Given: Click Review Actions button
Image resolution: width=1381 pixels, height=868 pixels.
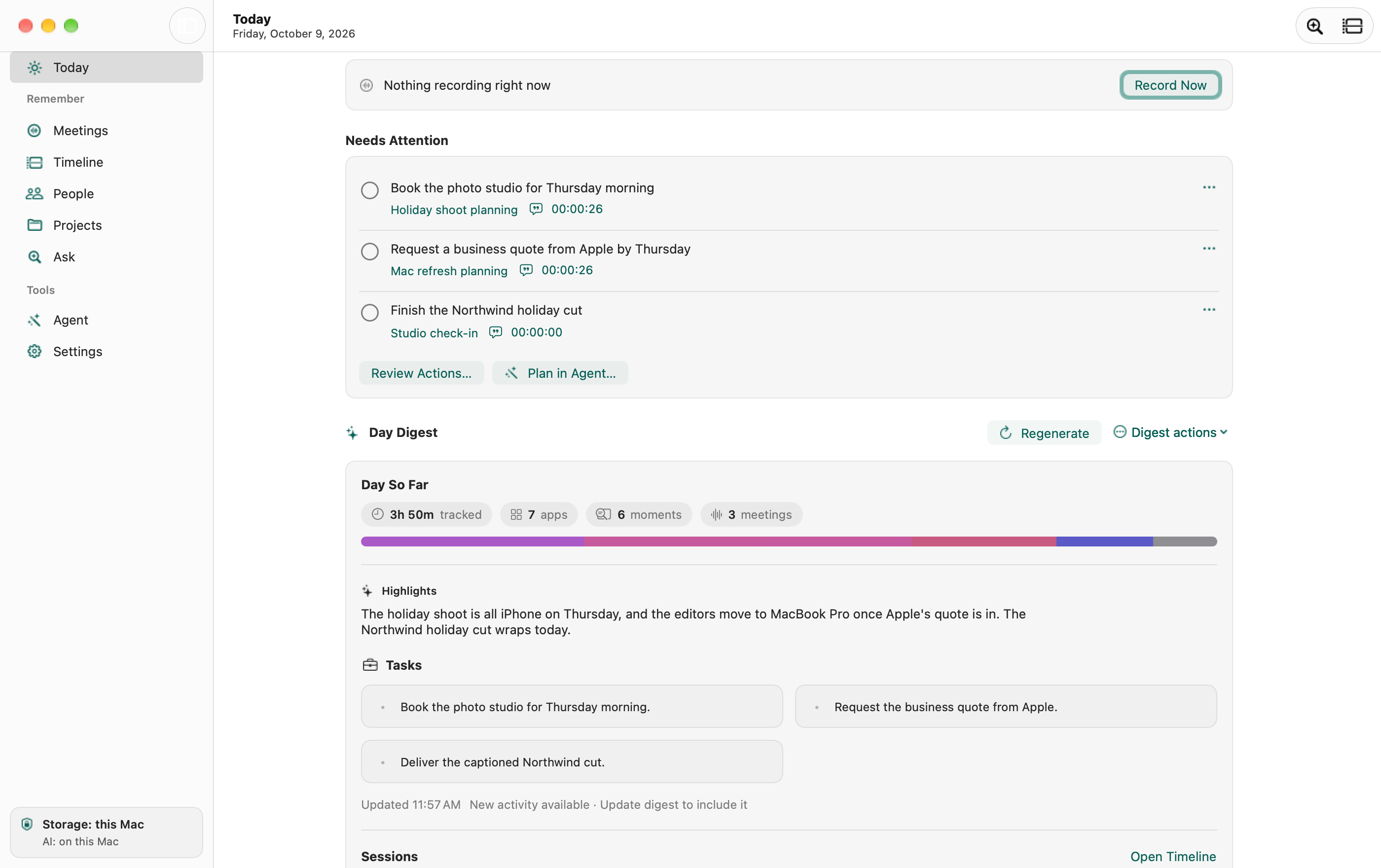Looking at the screenshot, I should pos(421,373).
